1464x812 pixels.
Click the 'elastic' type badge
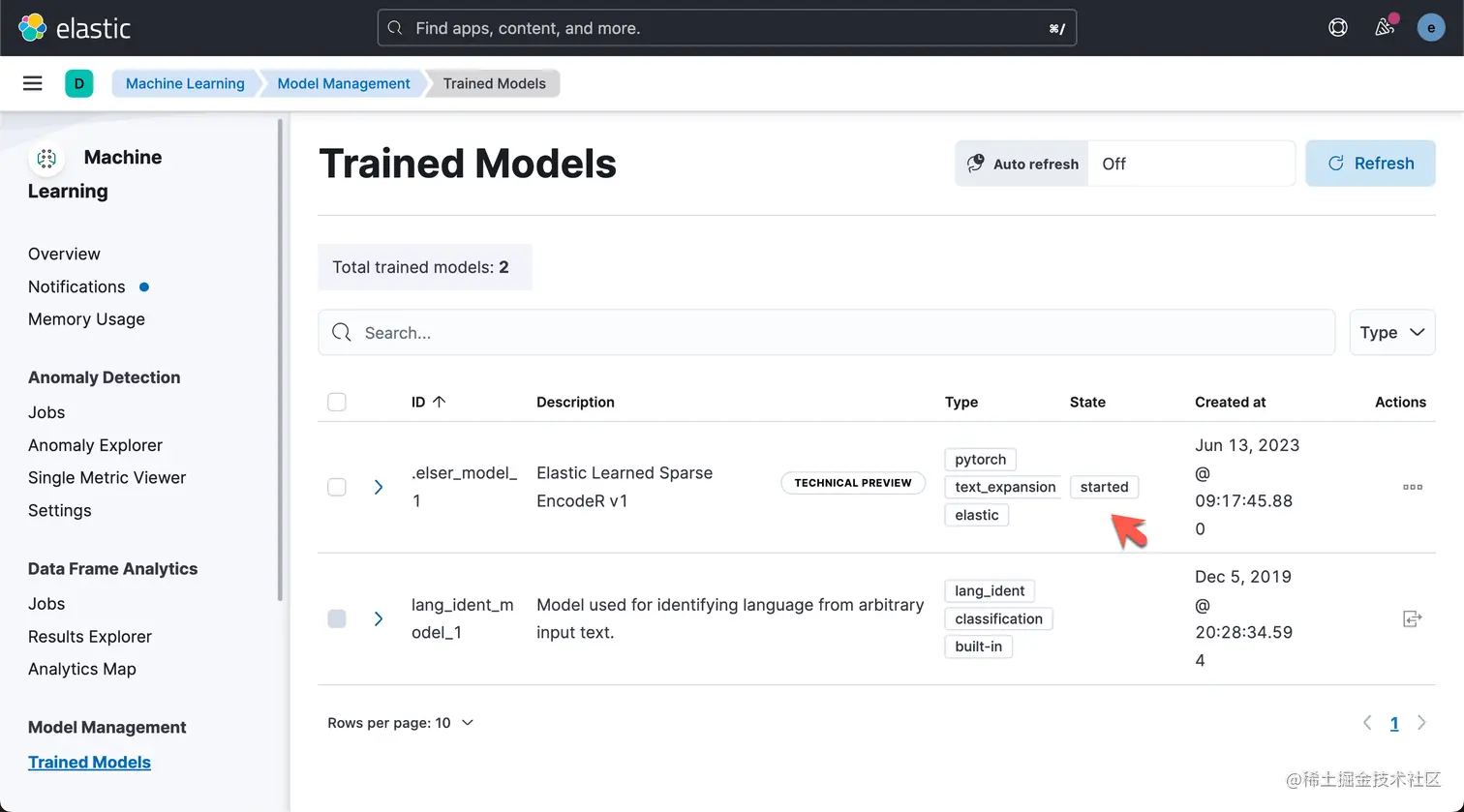(x=976, y=515)
